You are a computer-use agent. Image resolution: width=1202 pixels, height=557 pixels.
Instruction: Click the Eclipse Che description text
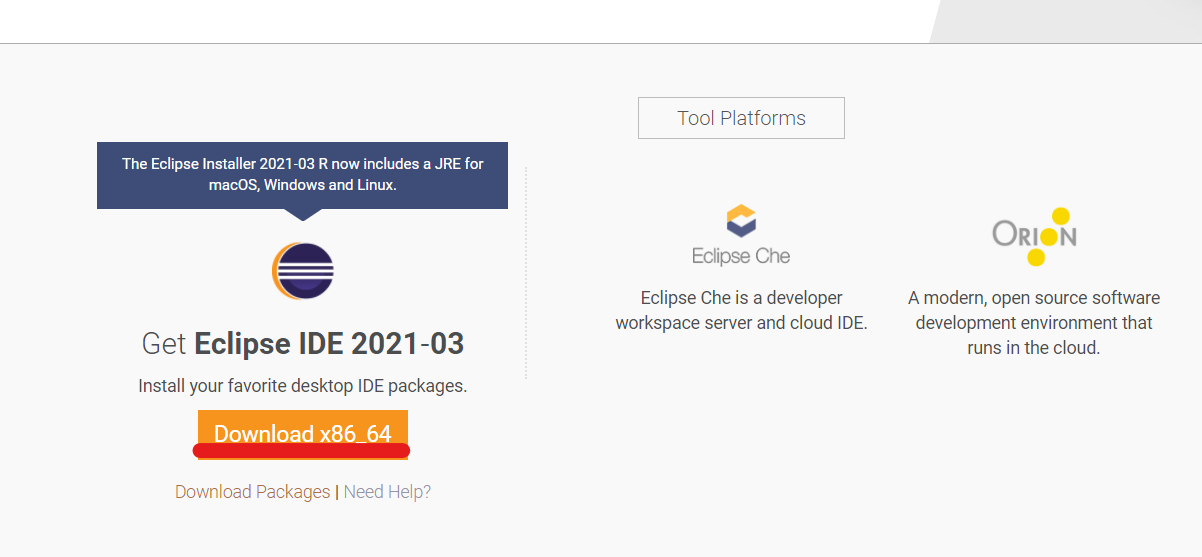(741, 310)
